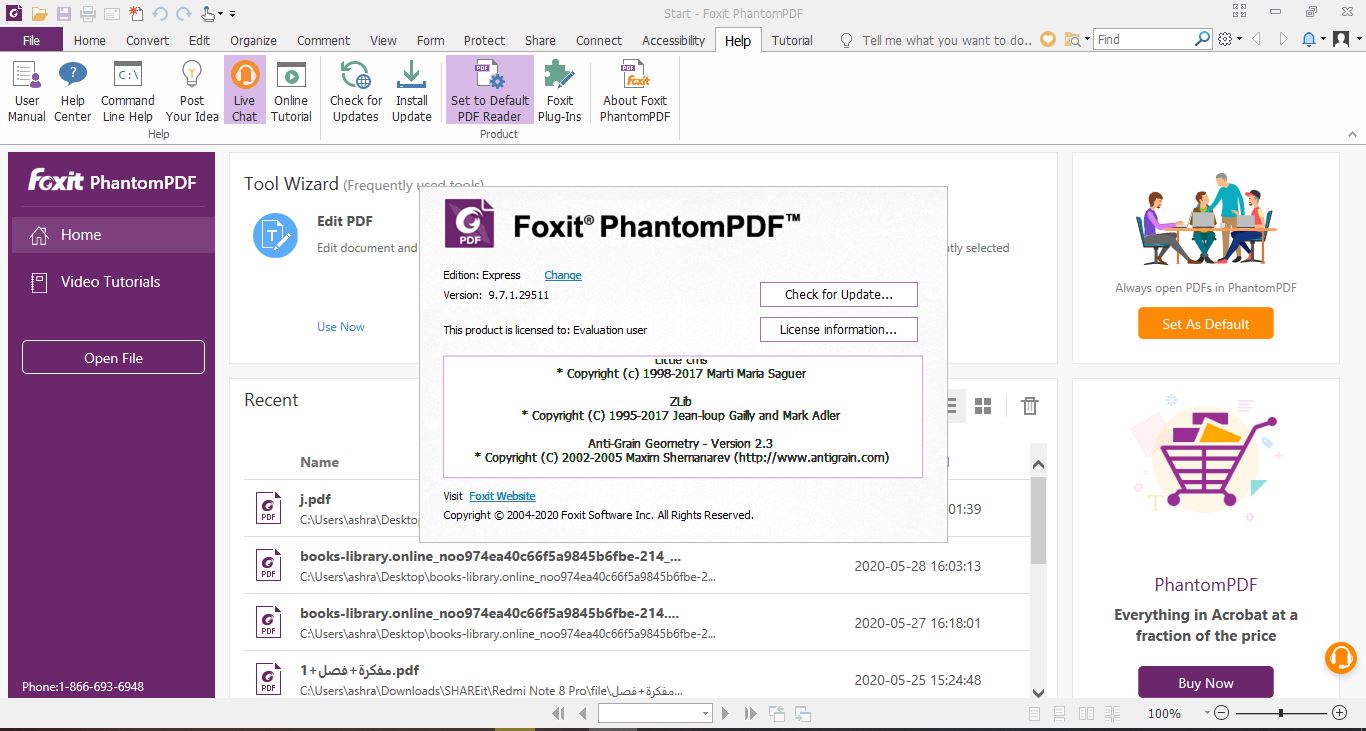Click the Redo arrow in the title bar

point(183,13)
